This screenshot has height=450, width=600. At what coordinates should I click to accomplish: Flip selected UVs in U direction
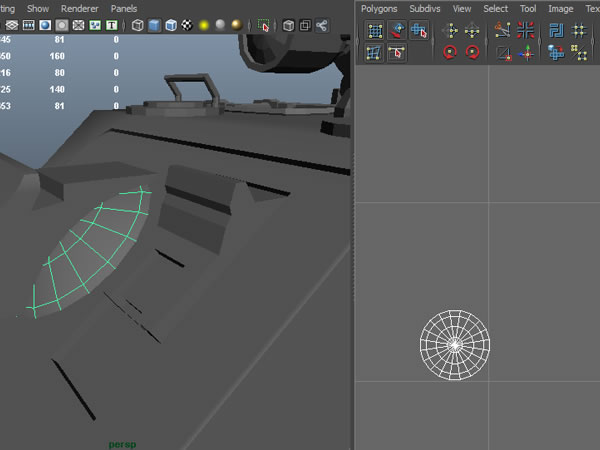click(x=450, y=31)
